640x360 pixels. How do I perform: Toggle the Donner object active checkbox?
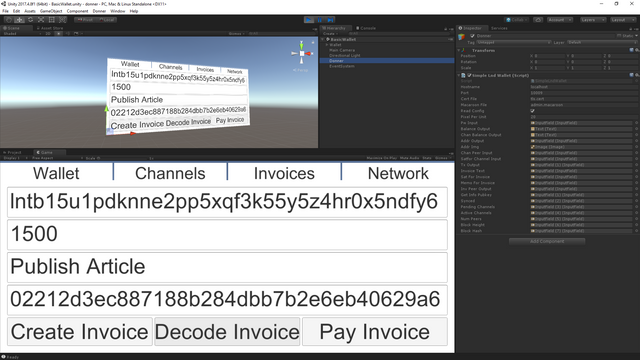click(472, 36)
